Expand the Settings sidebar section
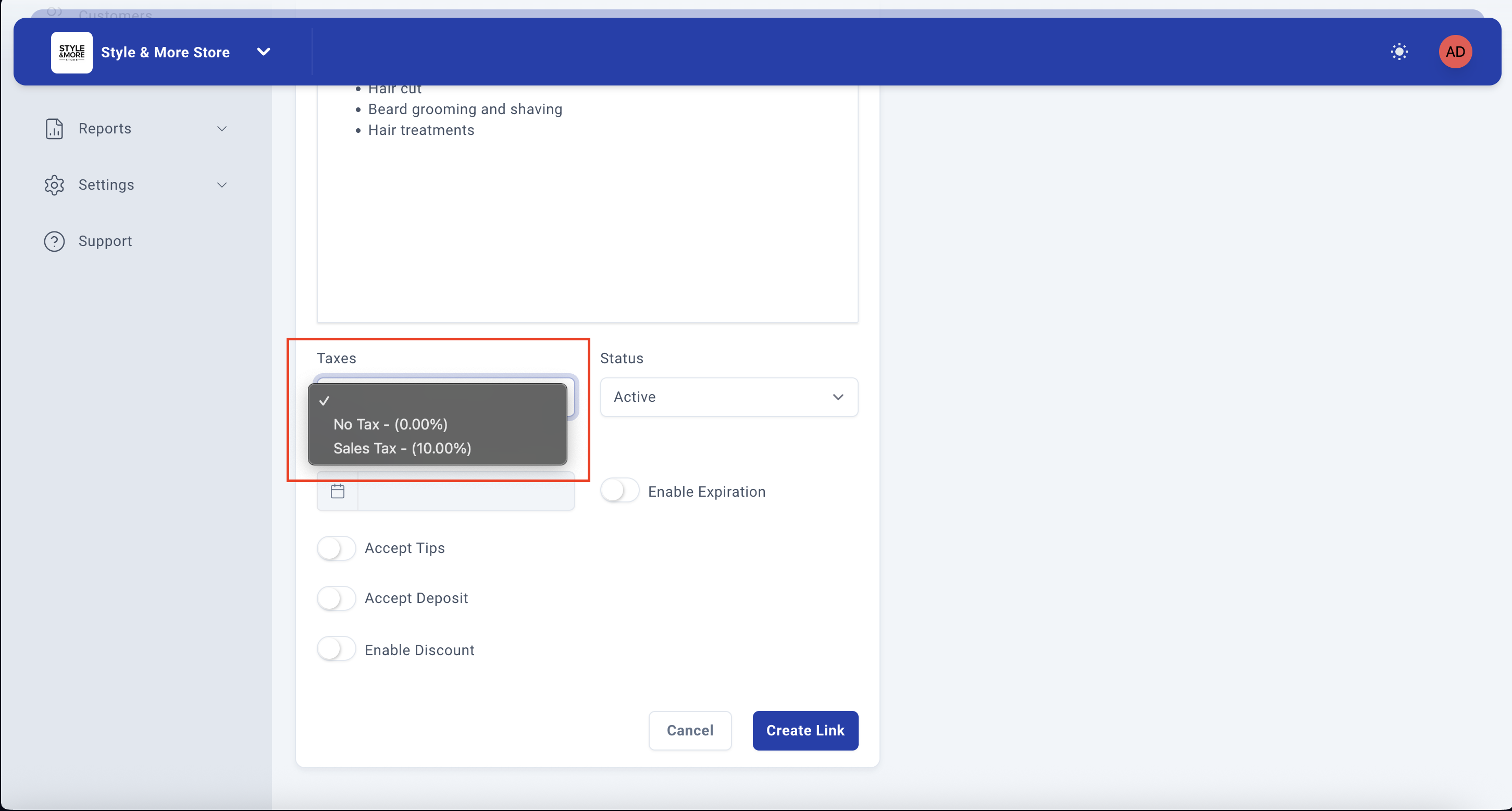This screenshot has height=811, width=1512. pos(222,185)
